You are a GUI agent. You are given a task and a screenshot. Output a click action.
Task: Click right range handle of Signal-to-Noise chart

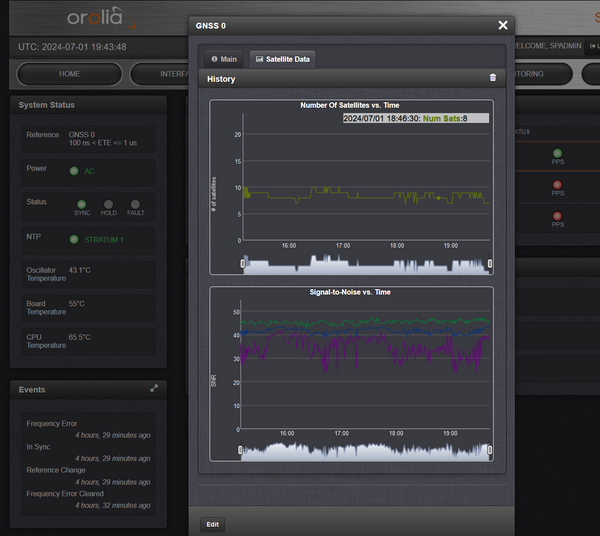[489, 450]
